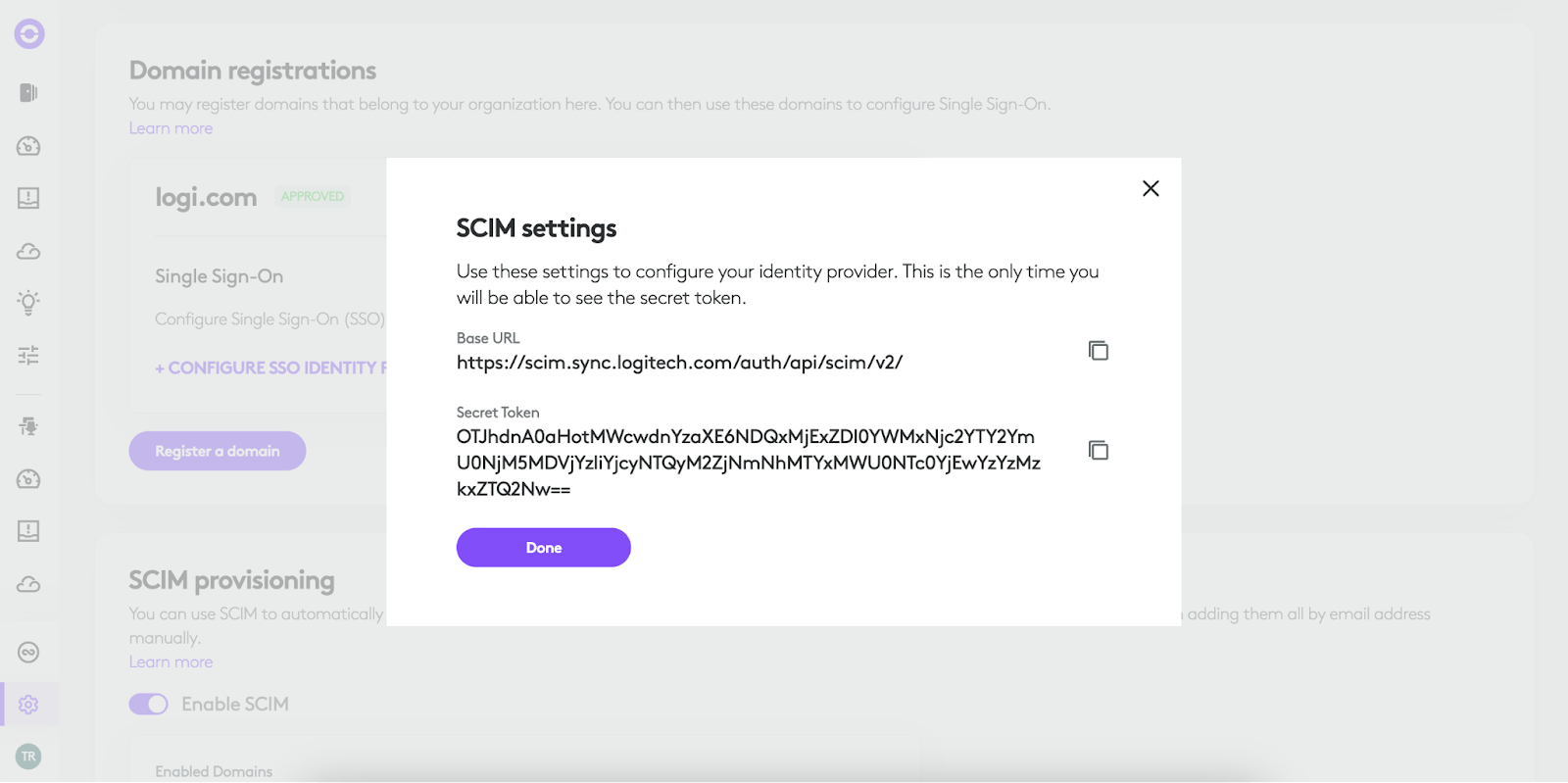The width and height of the screenshot is (1568, 783).
Task: Click the sliders adjustments sidebar icon
Action: click(28, 355)
